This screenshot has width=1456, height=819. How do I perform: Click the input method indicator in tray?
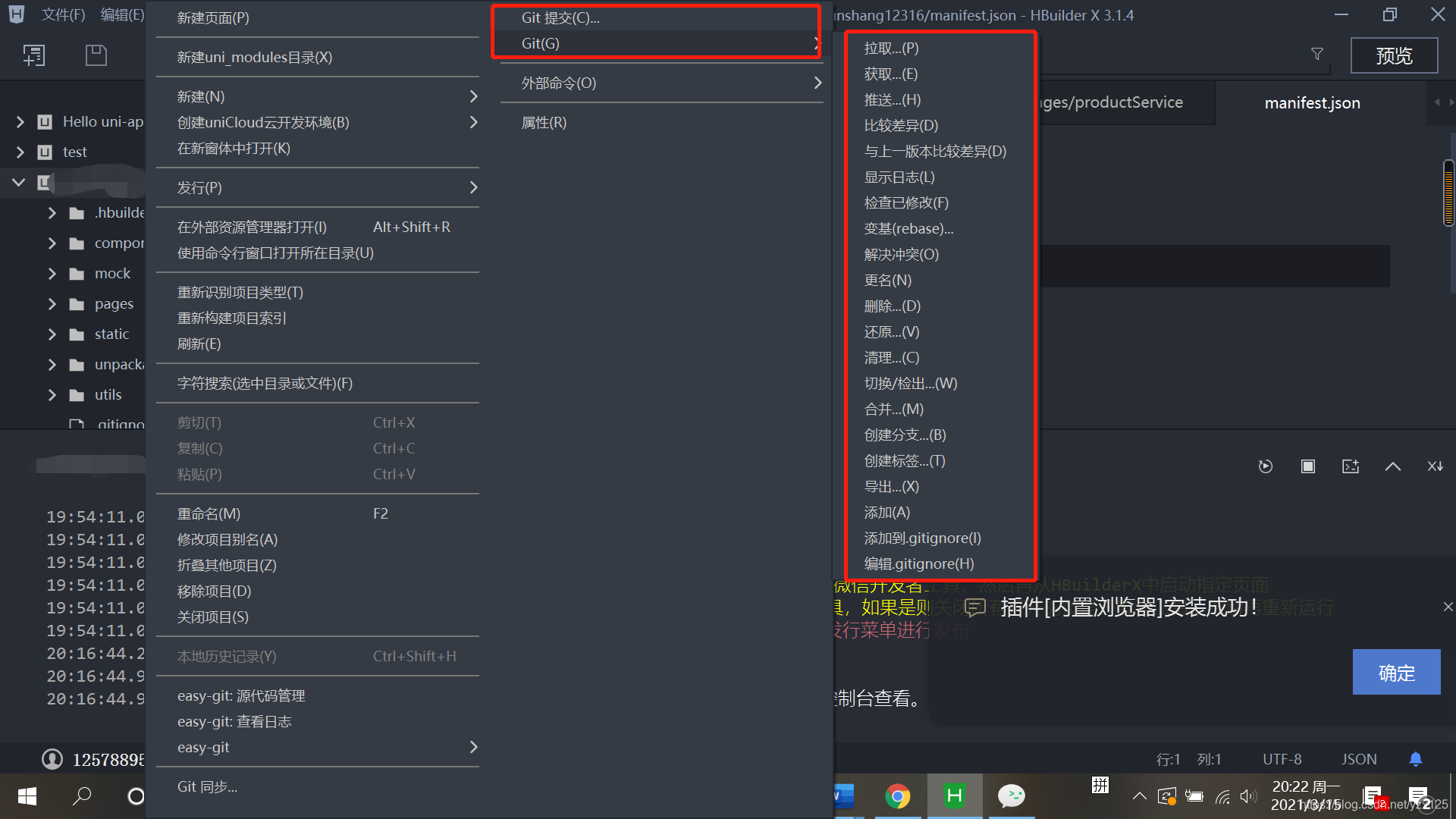[x=1100, y=786]
